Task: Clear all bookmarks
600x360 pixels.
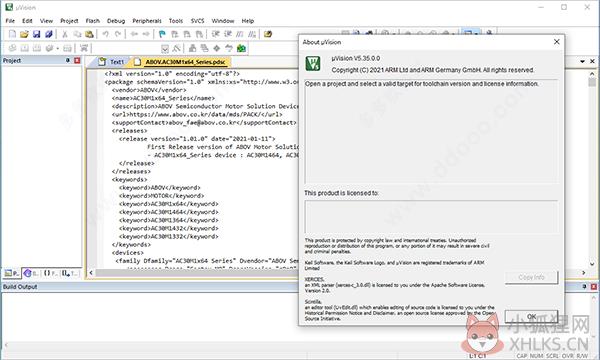Action: 199,34
